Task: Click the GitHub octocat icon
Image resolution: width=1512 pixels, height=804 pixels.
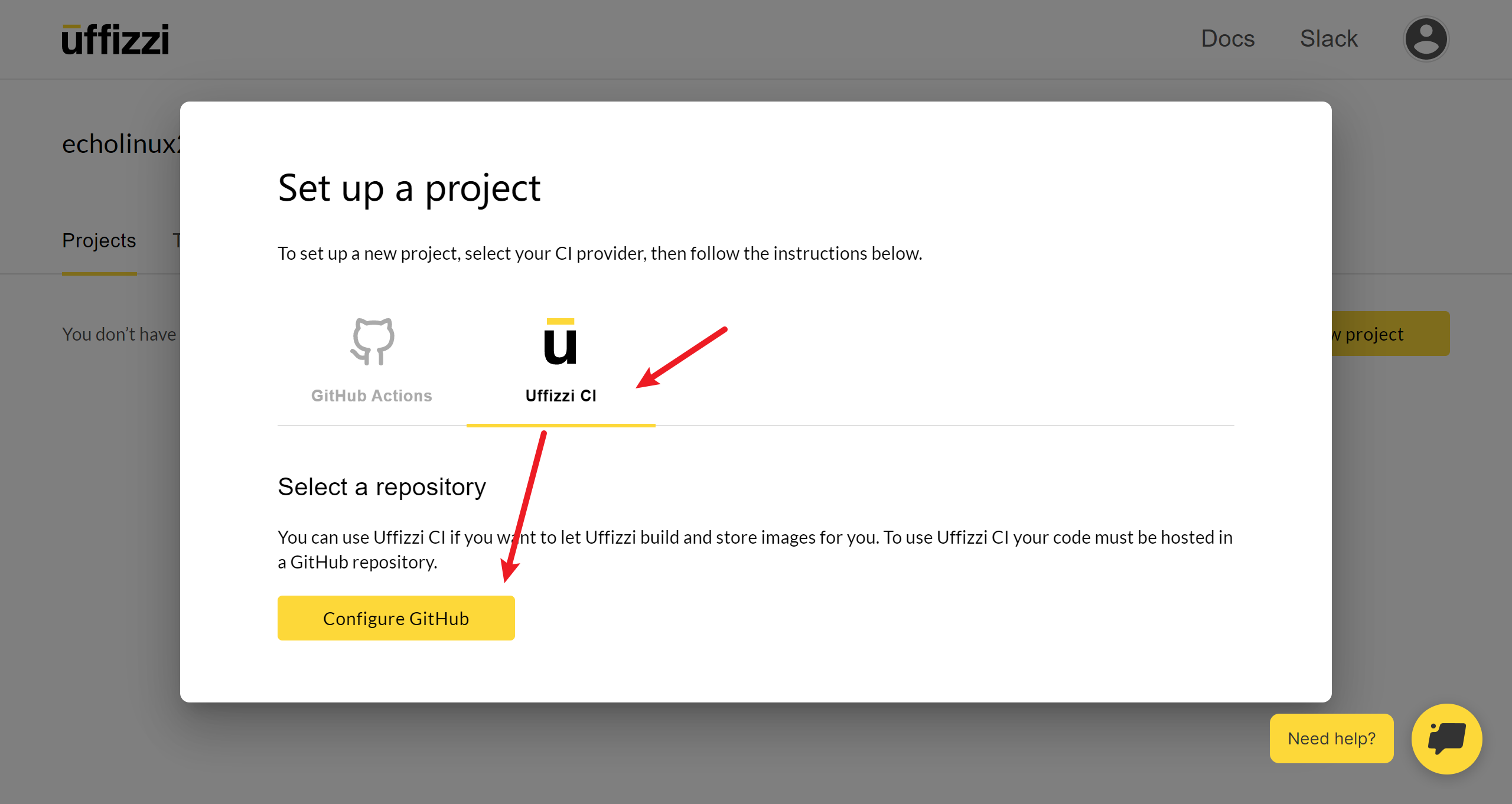Action: point(372,341)
